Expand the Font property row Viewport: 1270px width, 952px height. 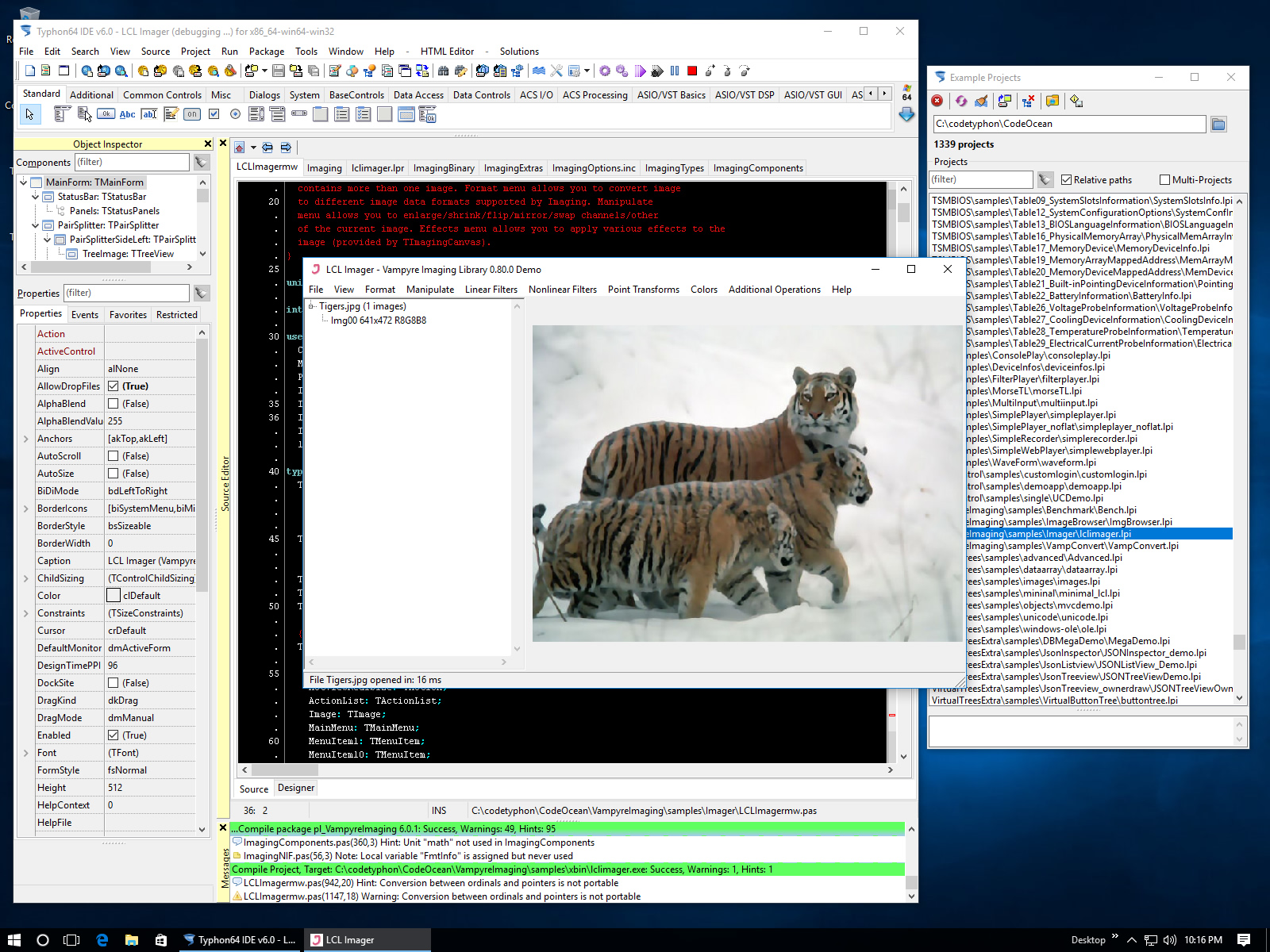(x=25, y=753)
